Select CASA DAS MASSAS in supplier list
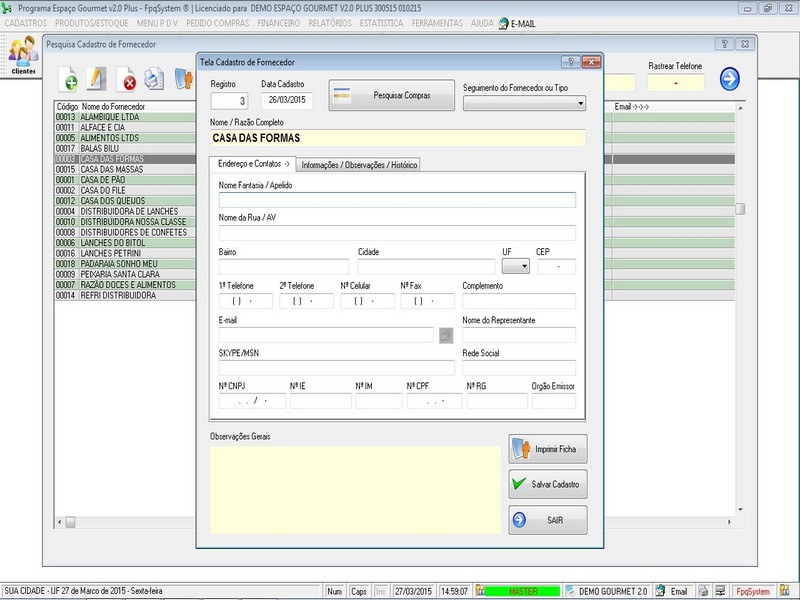 tap(112, 169)
